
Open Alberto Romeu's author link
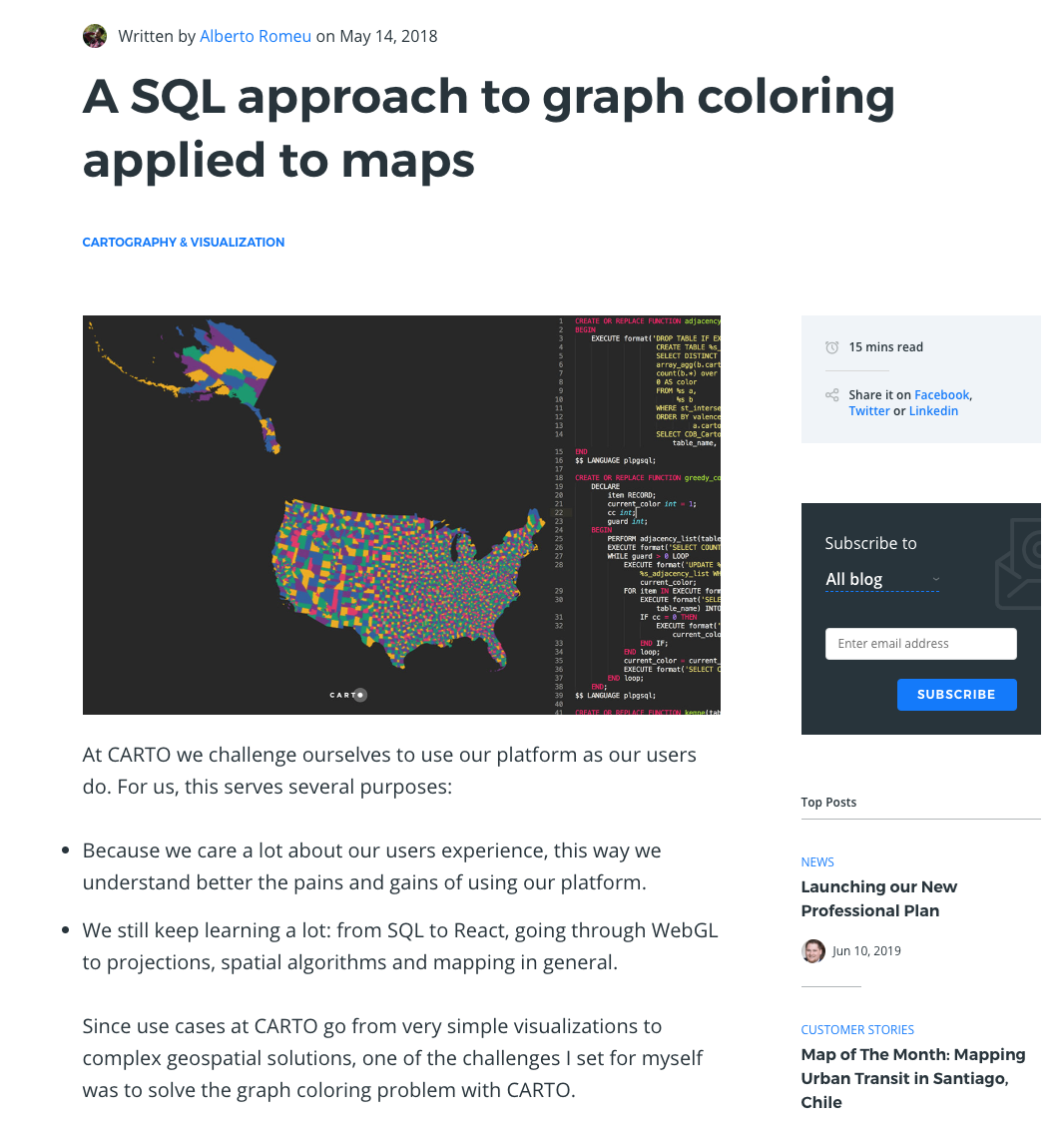255,36
